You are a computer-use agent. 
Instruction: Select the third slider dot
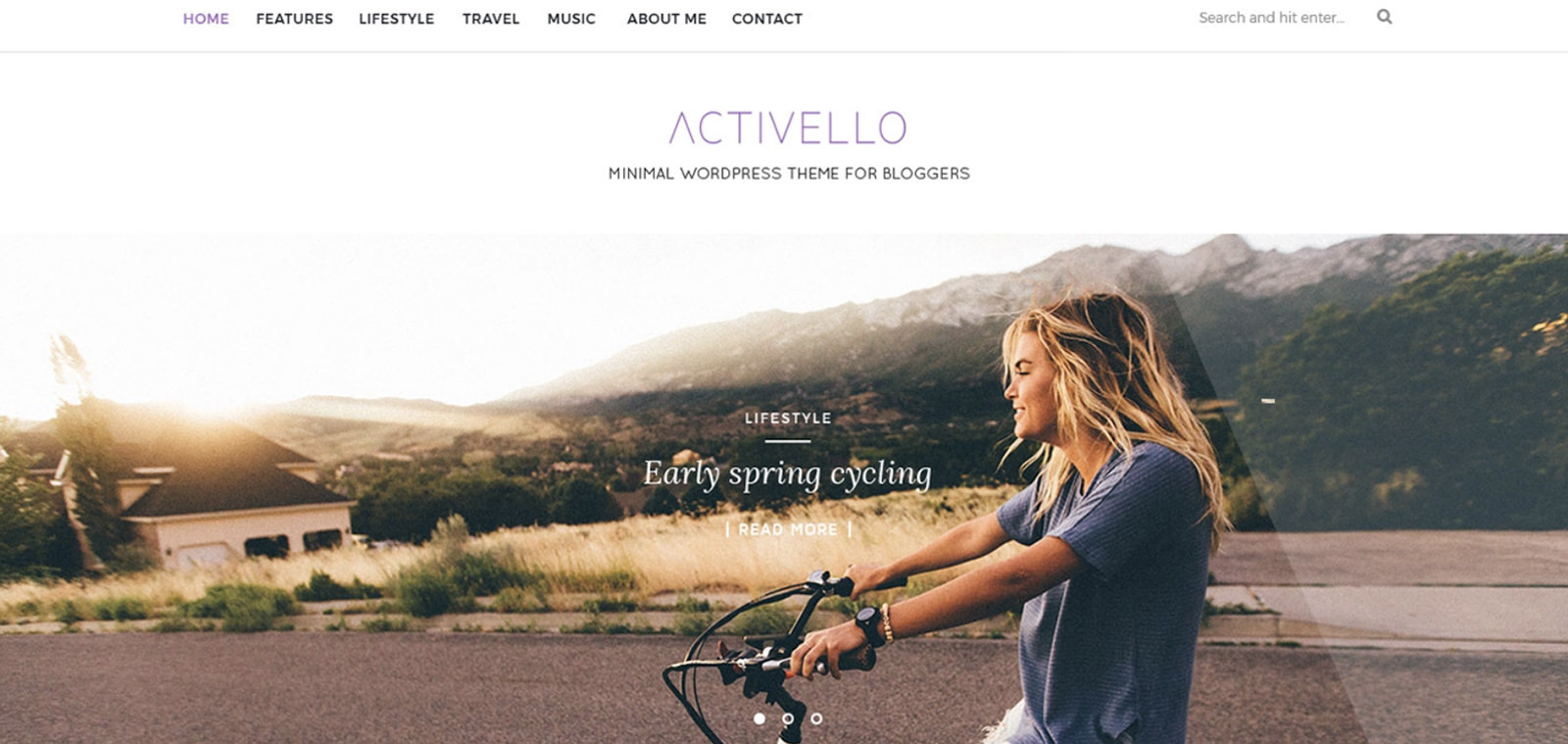816,719
